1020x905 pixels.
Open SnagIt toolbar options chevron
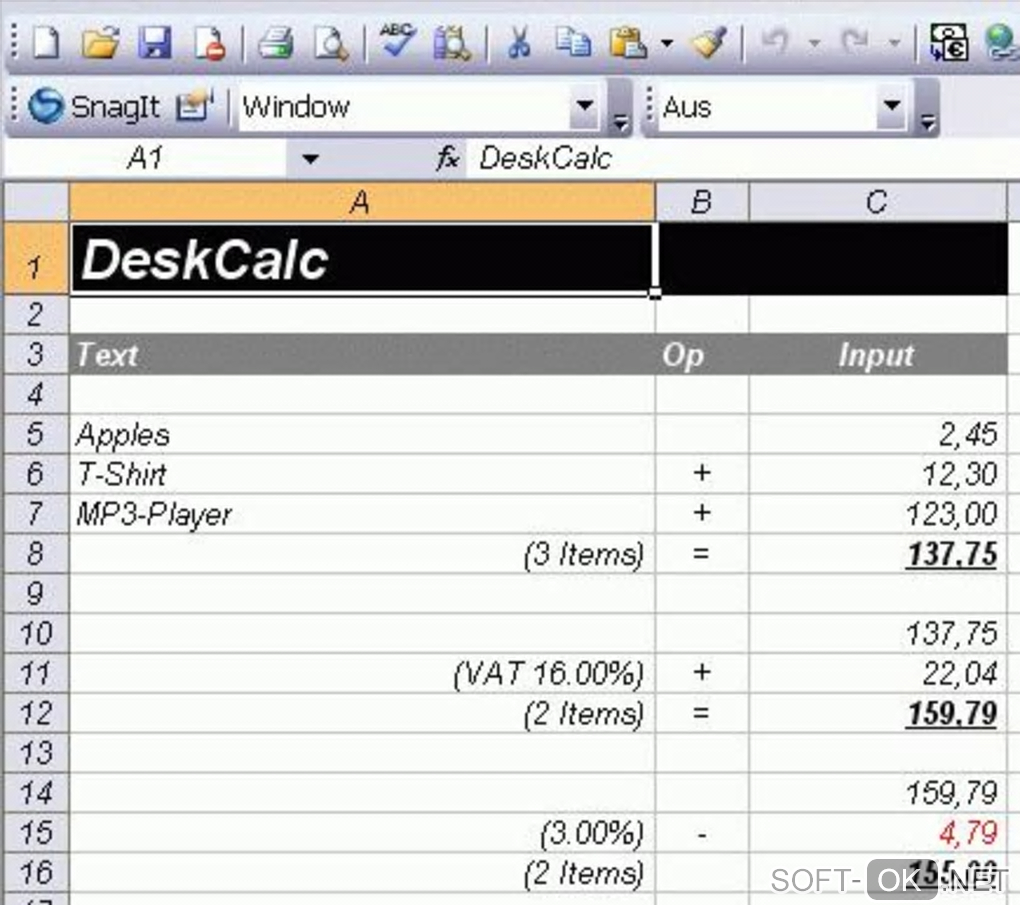pos(621,121)
